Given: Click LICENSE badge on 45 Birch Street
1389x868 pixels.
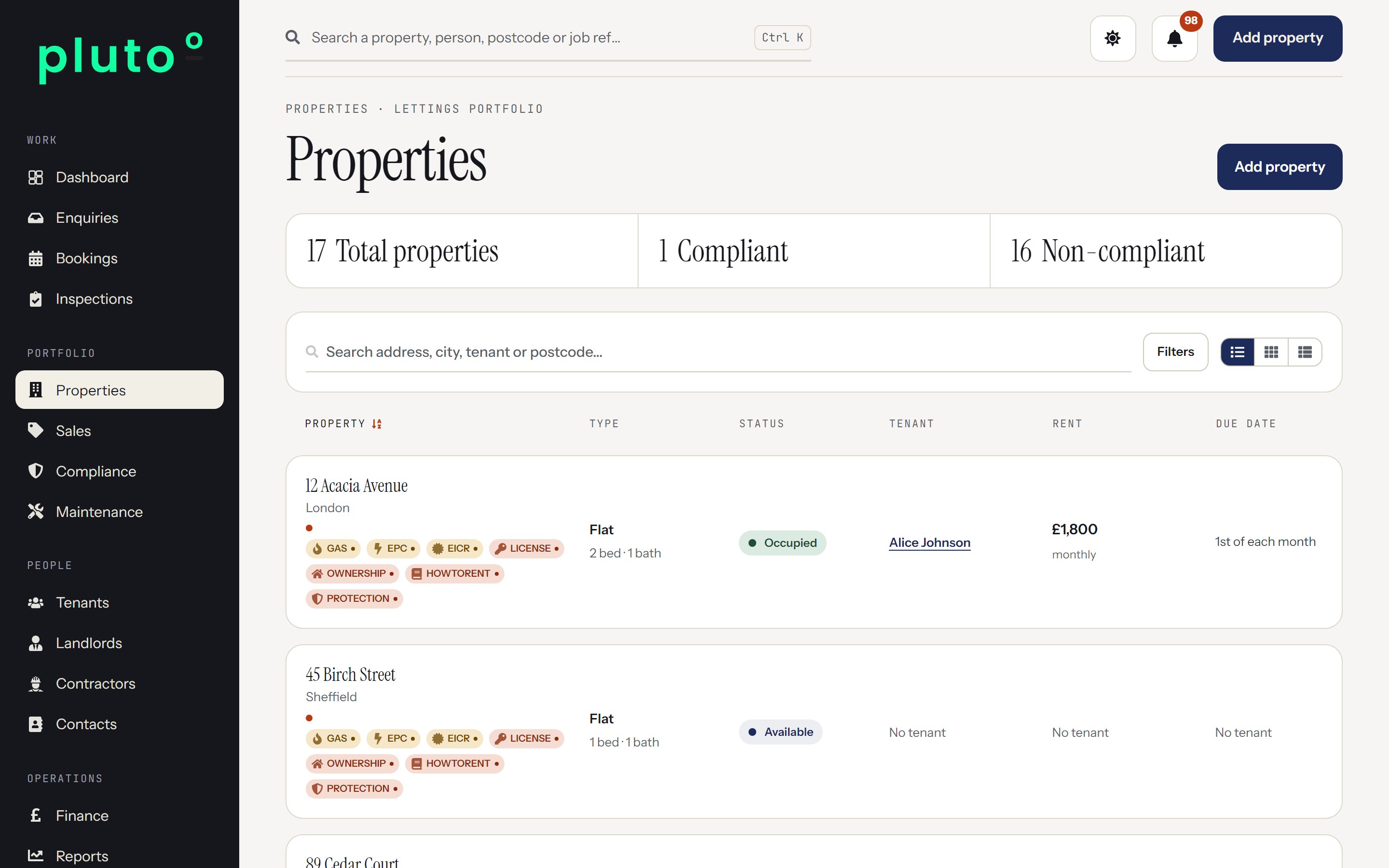Looking at the screenshot, I should point(526,738).
